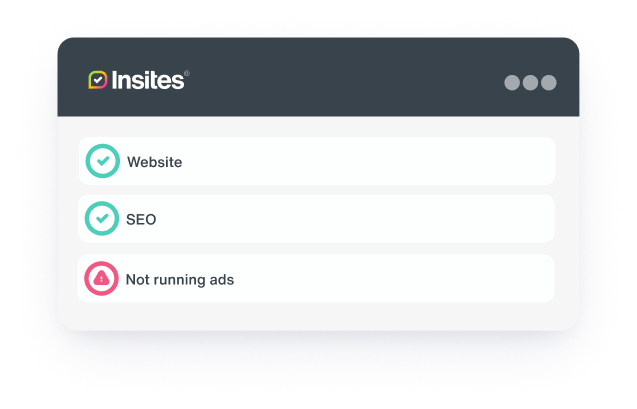Click the green check icon beside Website

pyautogui.click(x=102, y=161)
